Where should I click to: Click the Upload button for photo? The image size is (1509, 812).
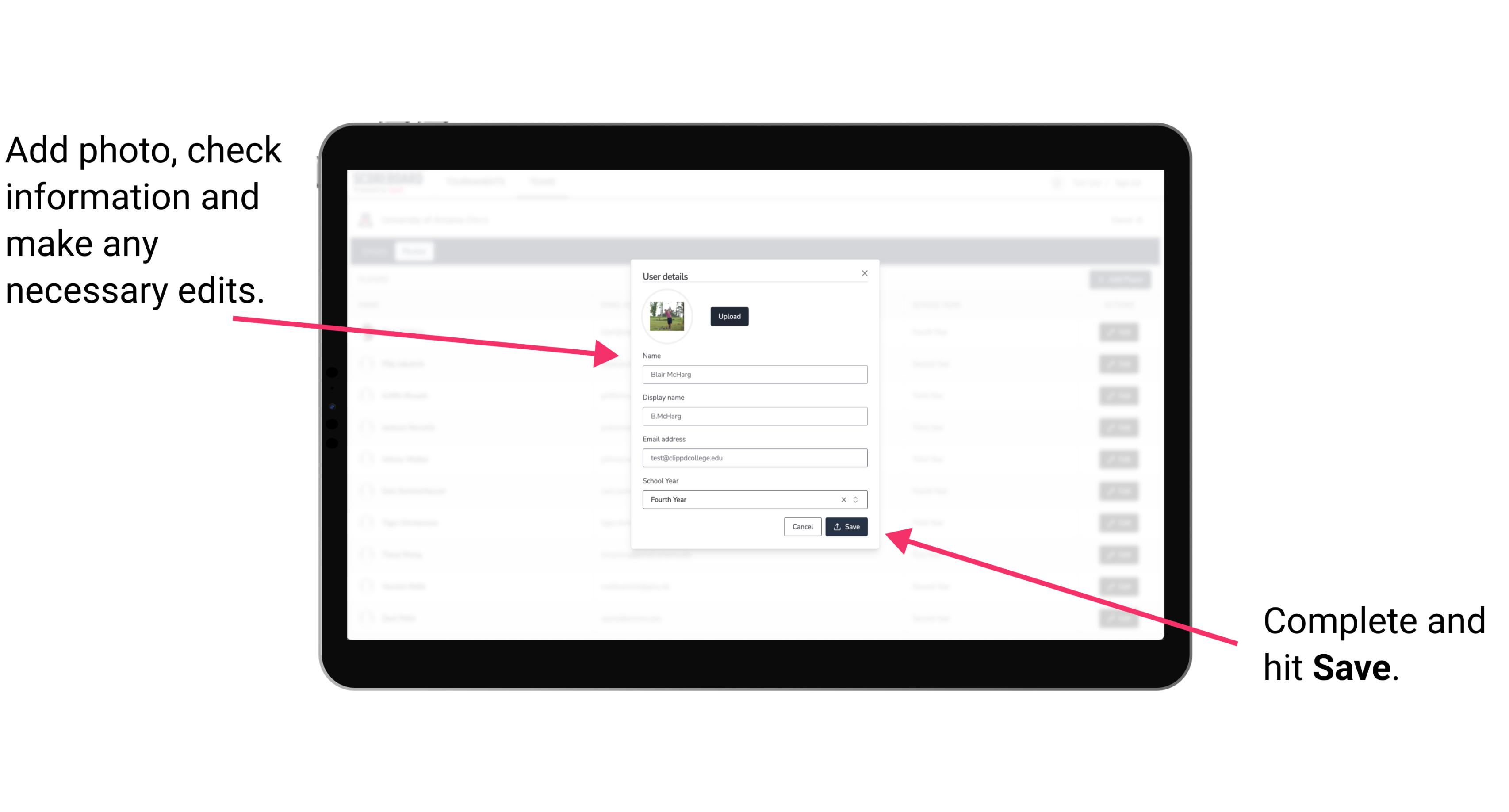coord(728,316)
